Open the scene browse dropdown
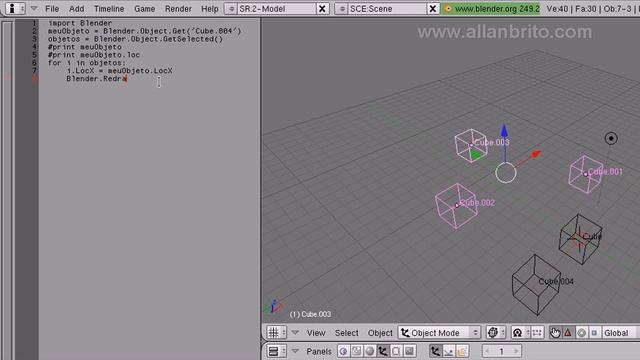 (342, 9)
